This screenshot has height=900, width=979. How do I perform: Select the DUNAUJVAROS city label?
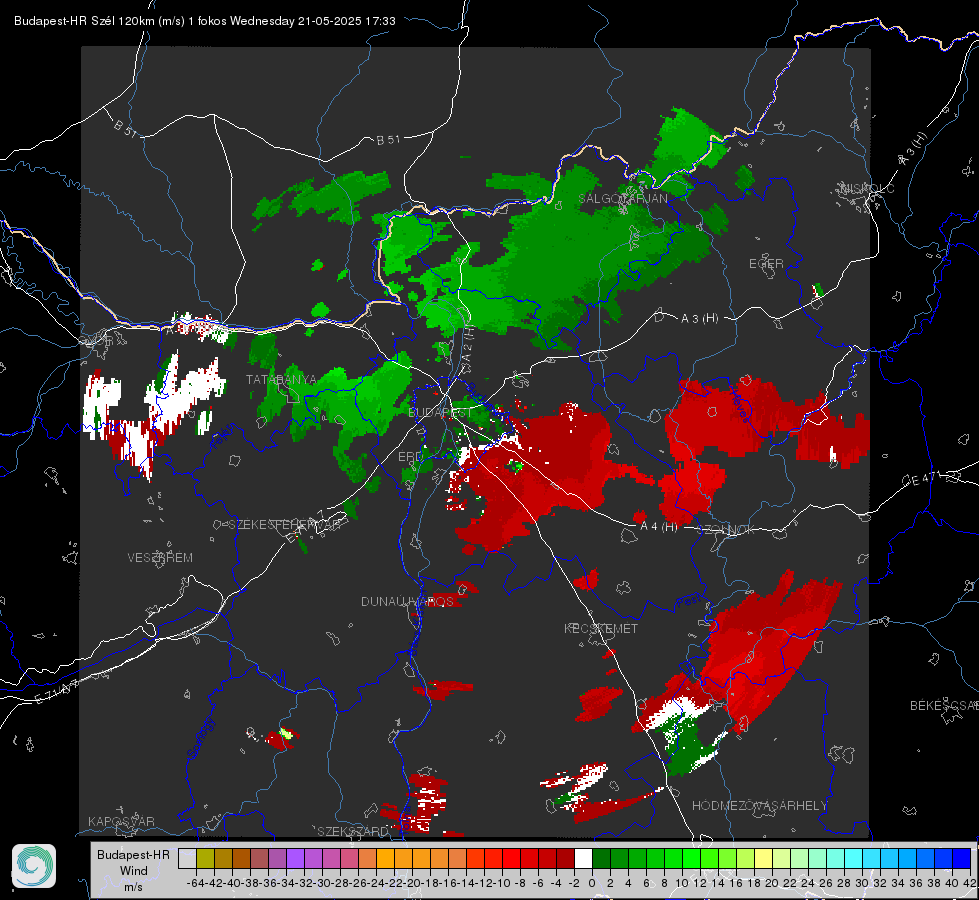point(407,601)
